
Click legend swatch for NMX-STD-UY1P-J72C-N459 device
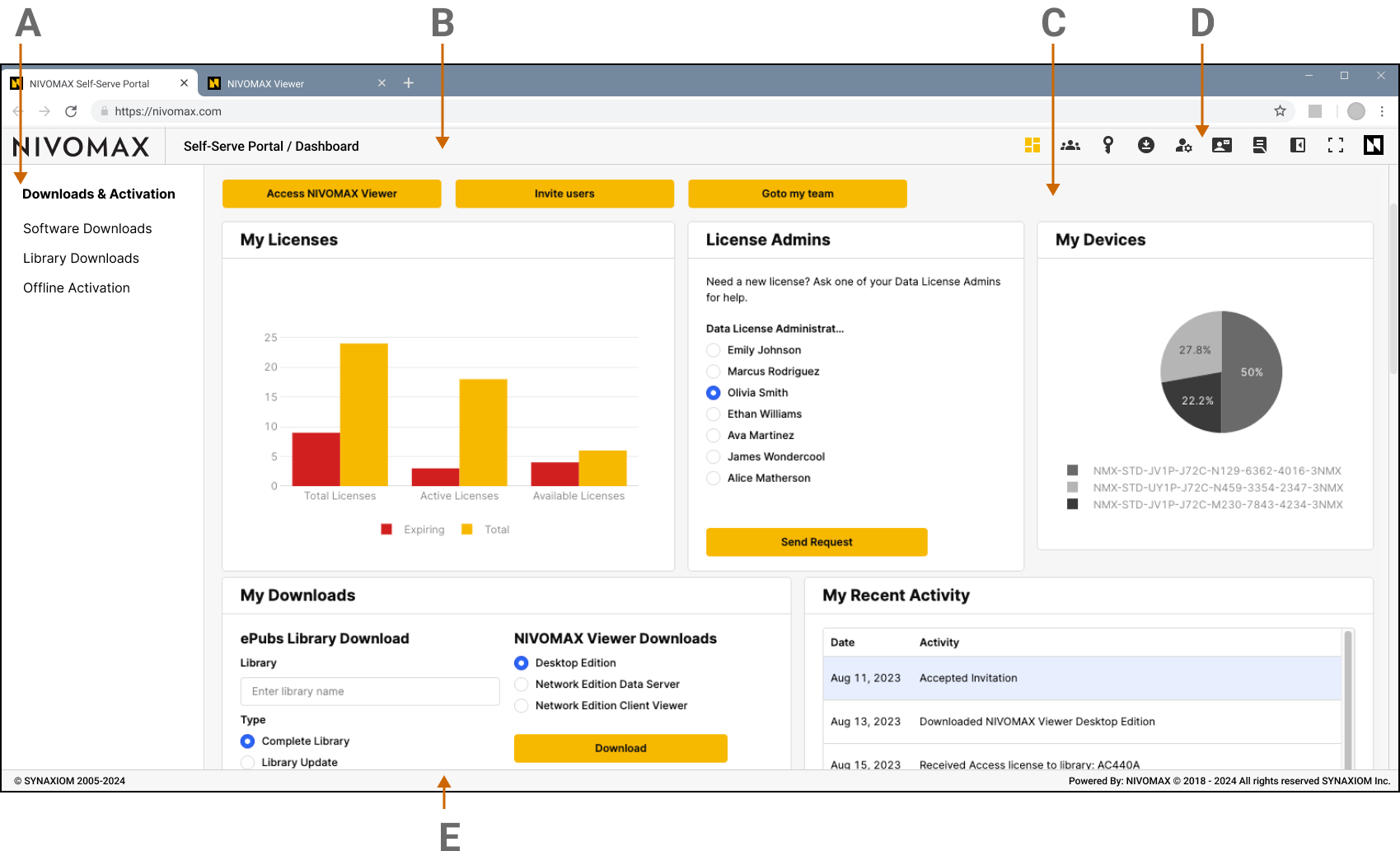1073,488
